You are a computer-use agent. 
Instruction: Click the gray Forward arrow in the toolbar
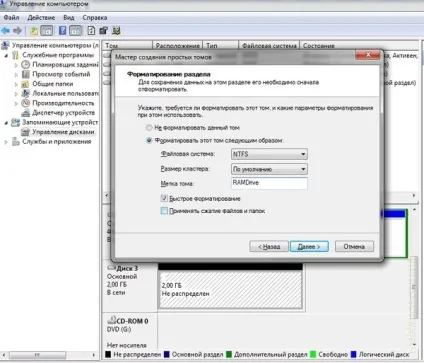pyautogui.click(x=17, y=31)
